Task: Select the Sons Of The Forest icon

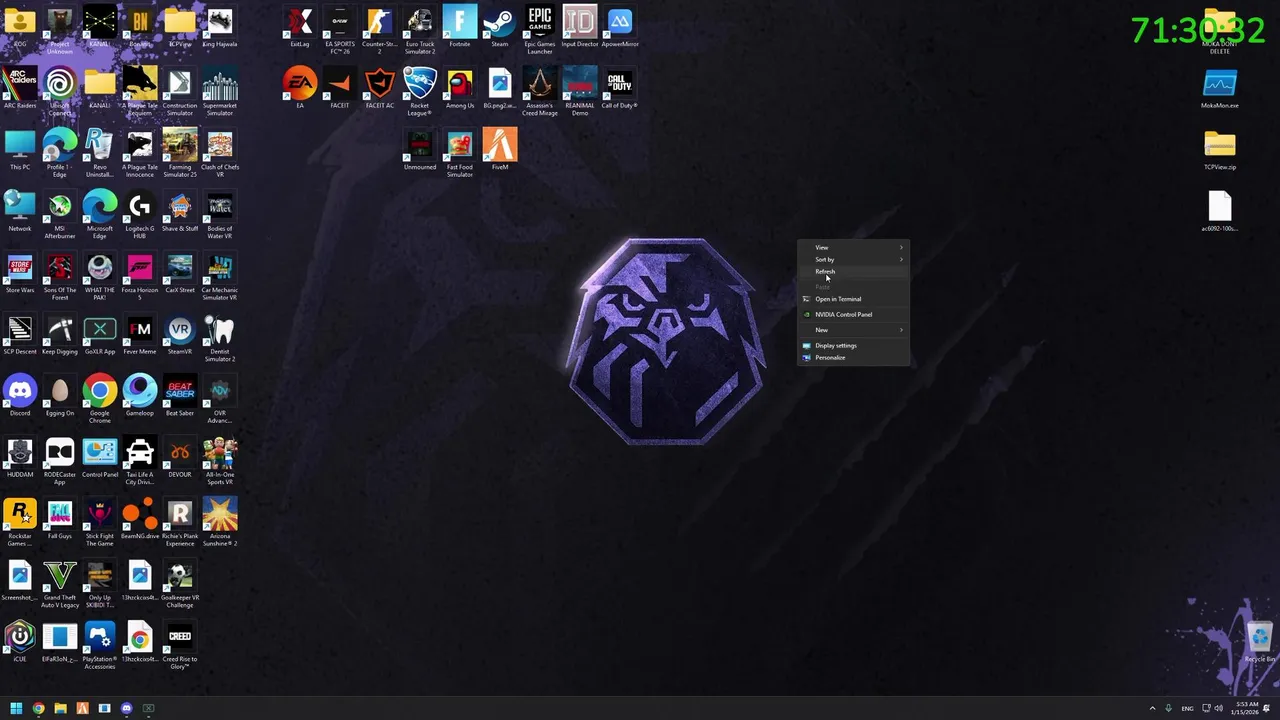Action: click(x=60, y=276)
